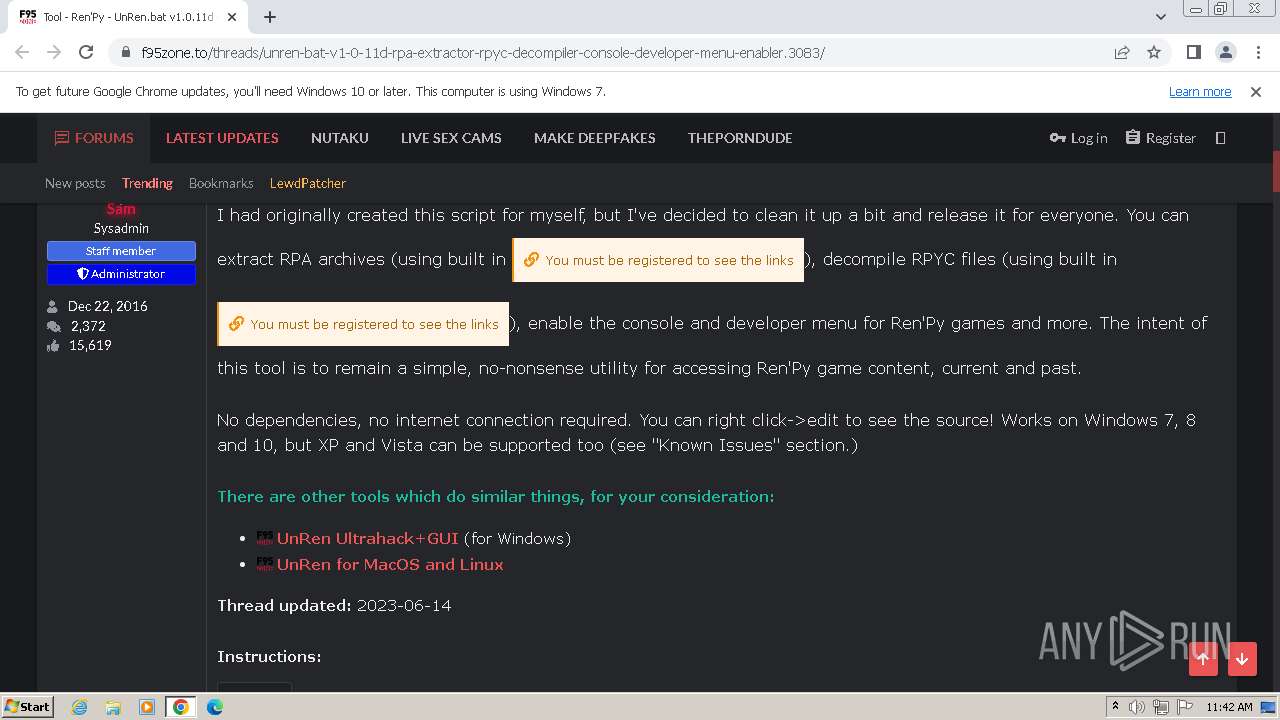Open the volume control in system tray

(x=1137, y=707)
